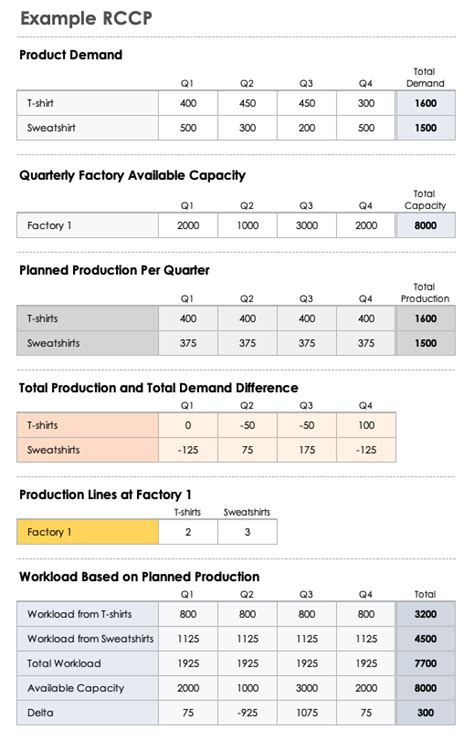Select T-shirts Q4 difference cell showing 100
474x750 pixels.
click(x=366, y=425)
